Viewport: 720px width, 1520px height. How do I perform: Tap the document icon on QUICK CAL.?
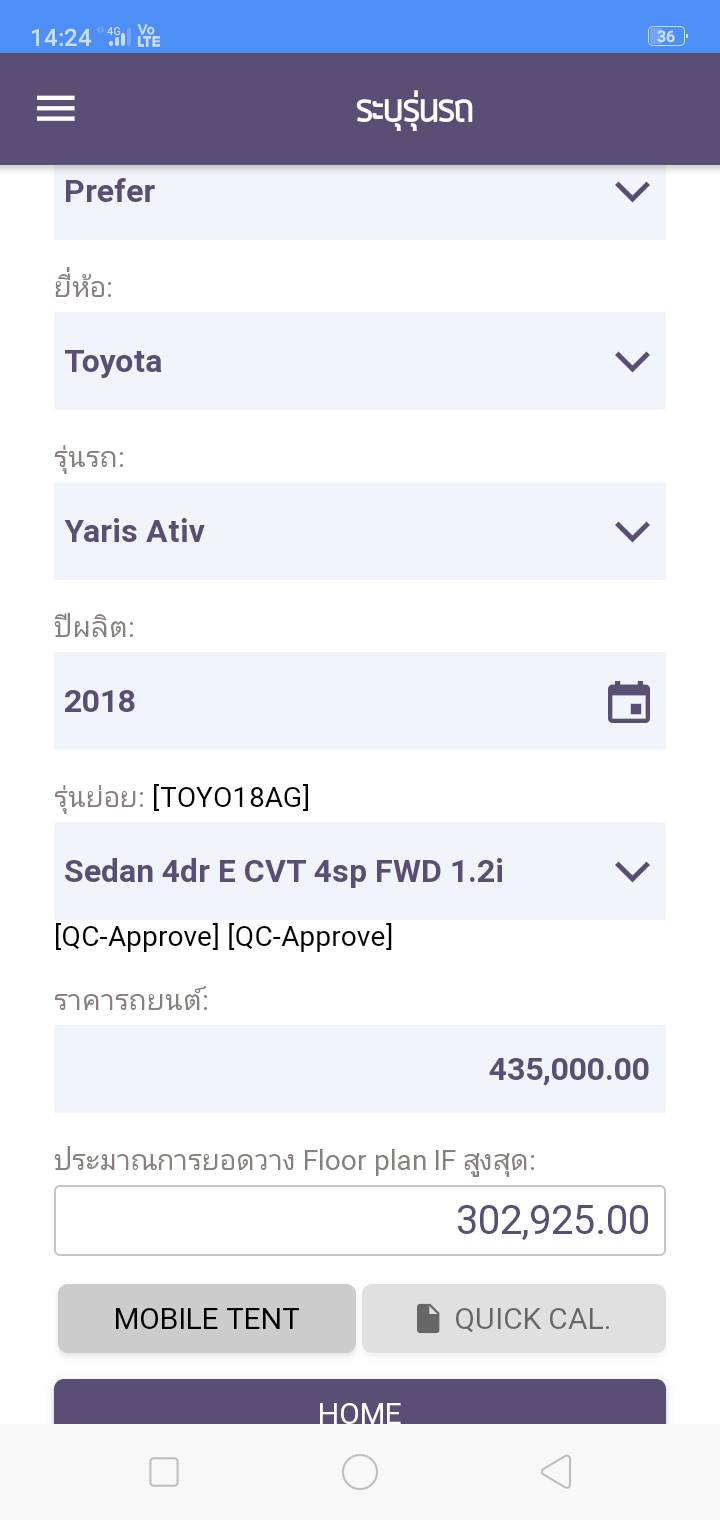[x=428, y=1319]
